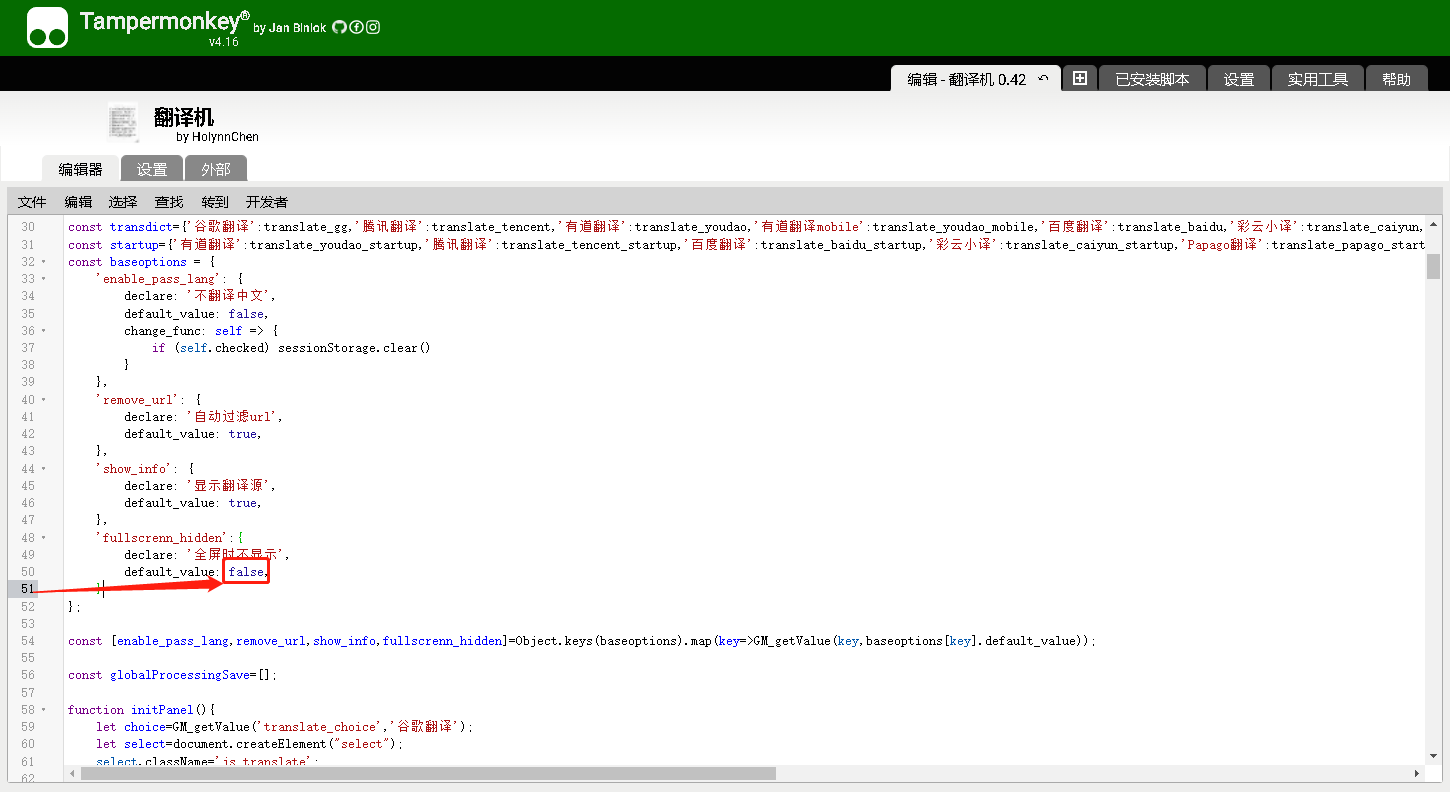Switch to the 已安装脚本 tab
This screenshot has height=792, width=1450.
(1152, 79)
